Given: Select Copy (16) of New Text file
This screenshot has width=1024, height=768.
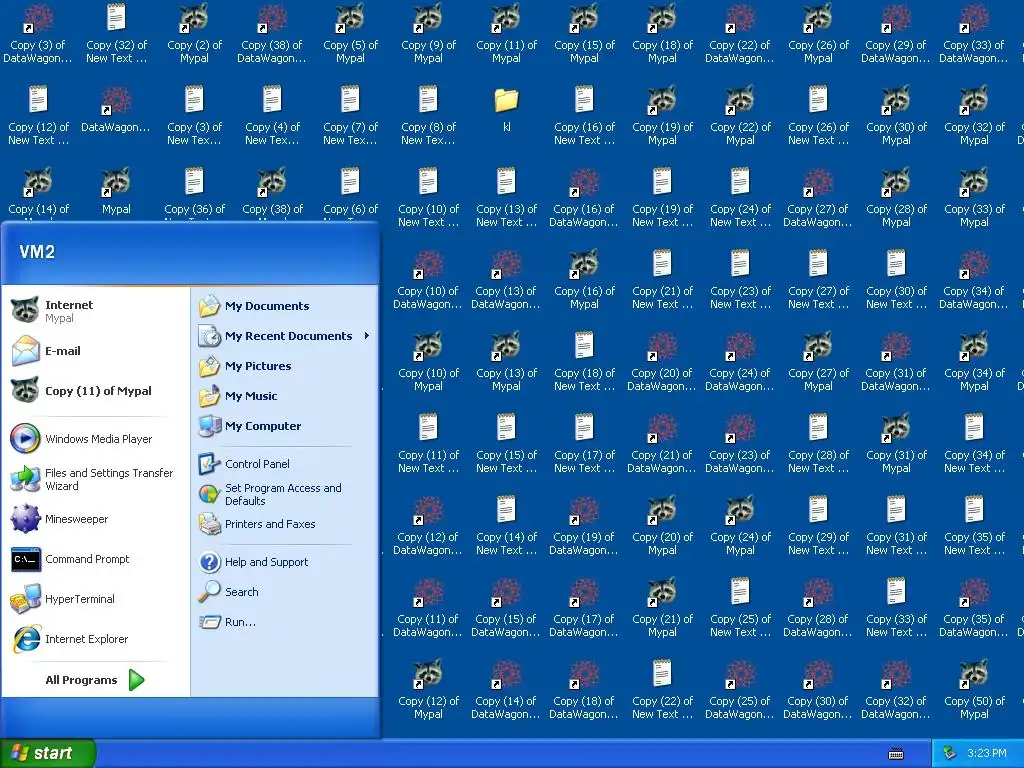Looking at the screenshot, I should 584,116.
